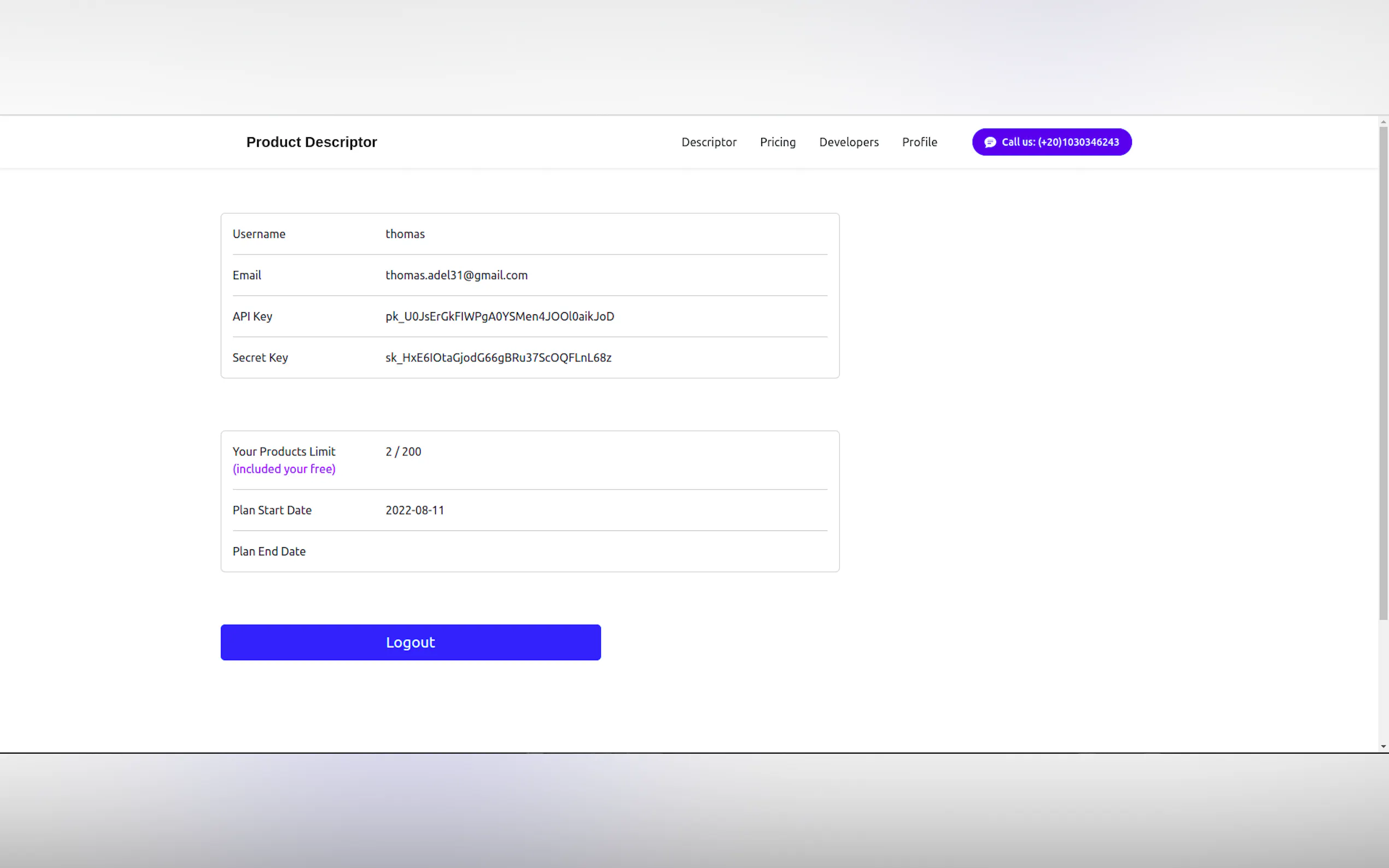Viewport: 1389px width, 868px height.
Task: Click the purple "(included your free)" text
Action: pyautogui.click(x=284, y=469)
